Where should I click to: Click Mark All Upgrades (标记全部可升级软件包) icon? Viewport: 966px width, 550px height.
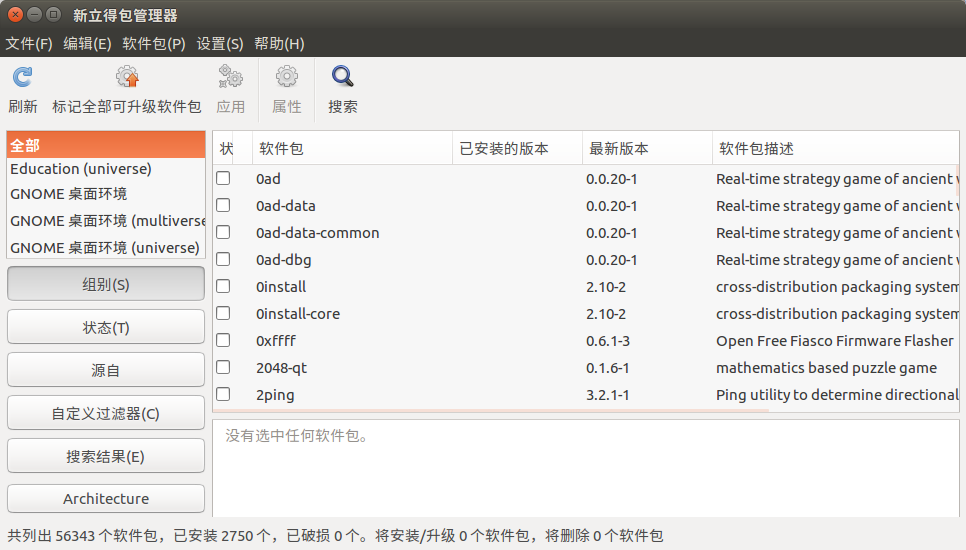point(127,78)
